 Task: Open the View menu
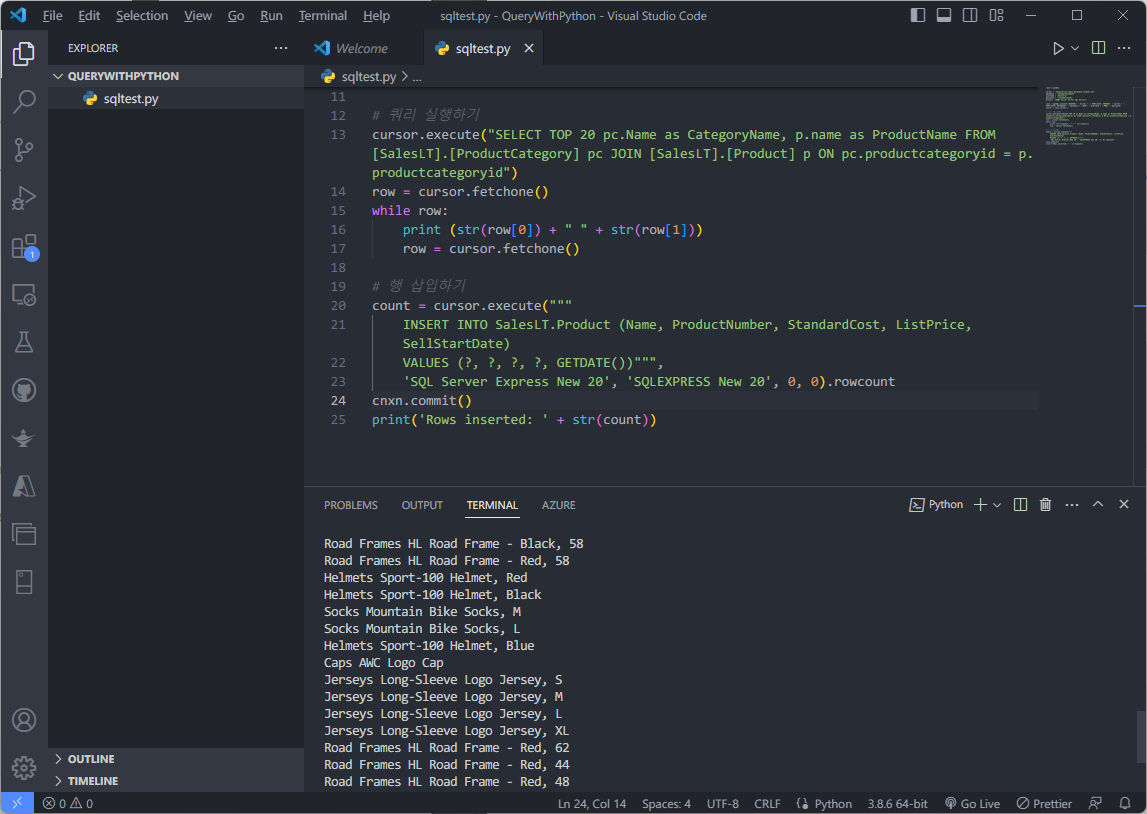tap(198, 15)
